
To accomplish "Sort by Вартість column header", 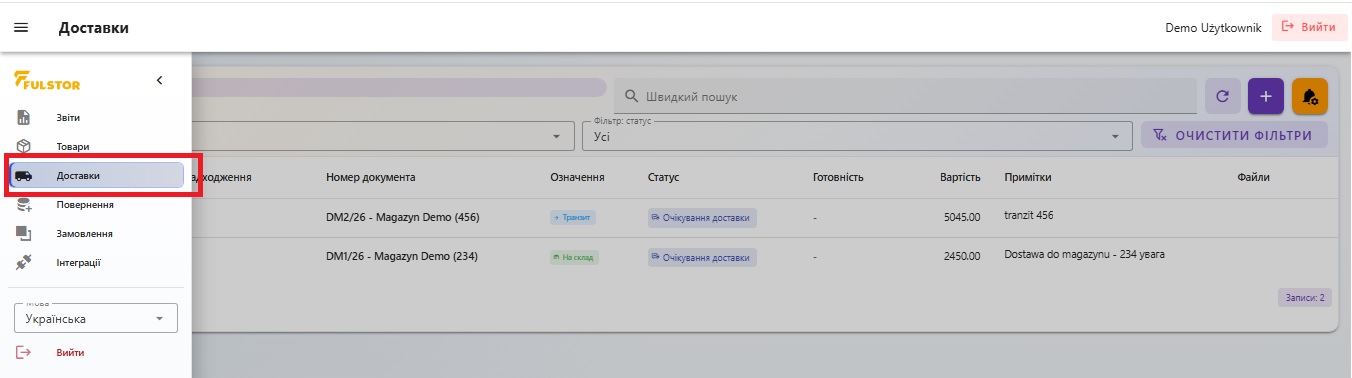I will point(960,178).
